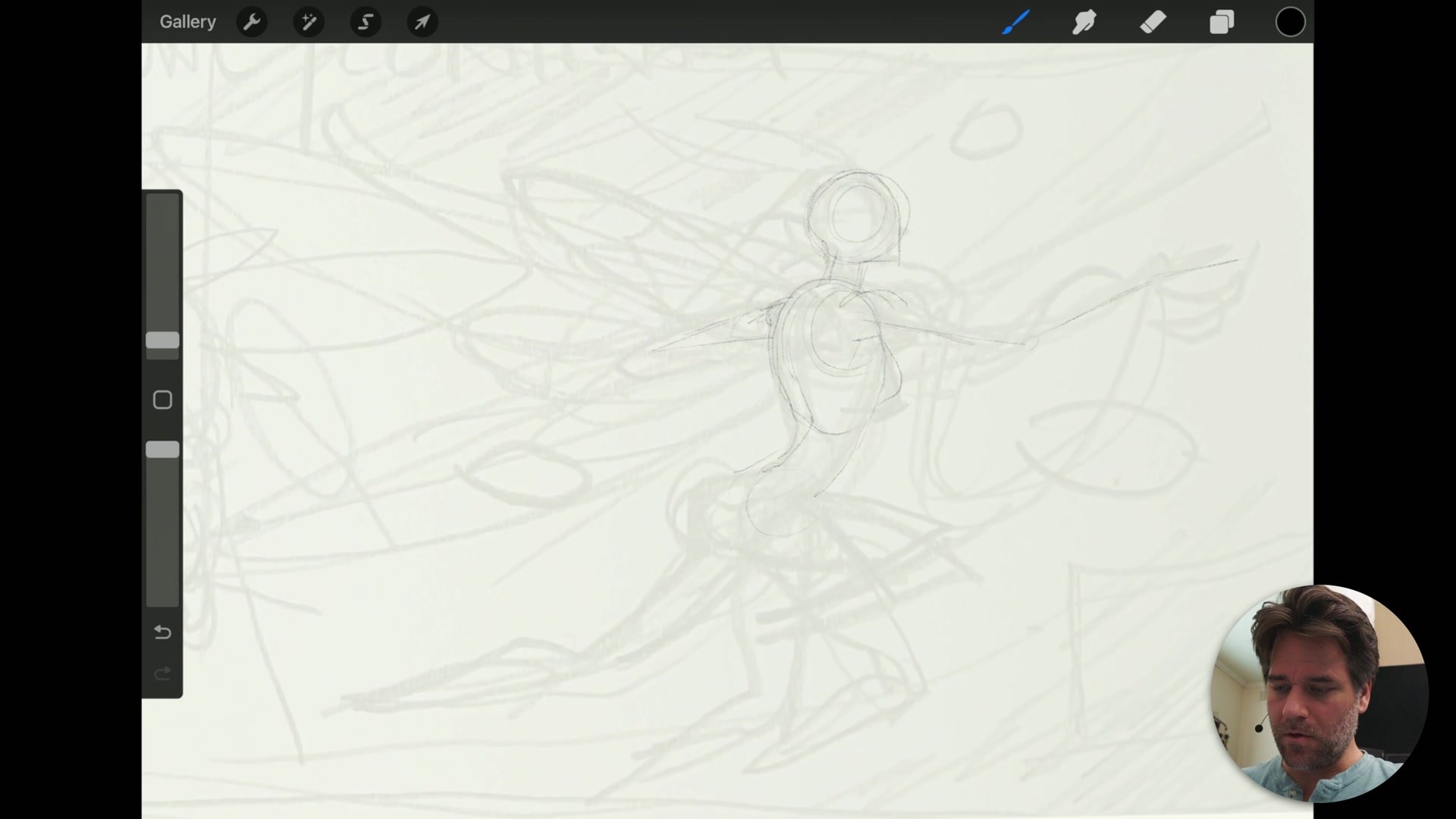Adjust the brush opacity slider
This screenshot has height=819, width=1456.
[162, 449]
